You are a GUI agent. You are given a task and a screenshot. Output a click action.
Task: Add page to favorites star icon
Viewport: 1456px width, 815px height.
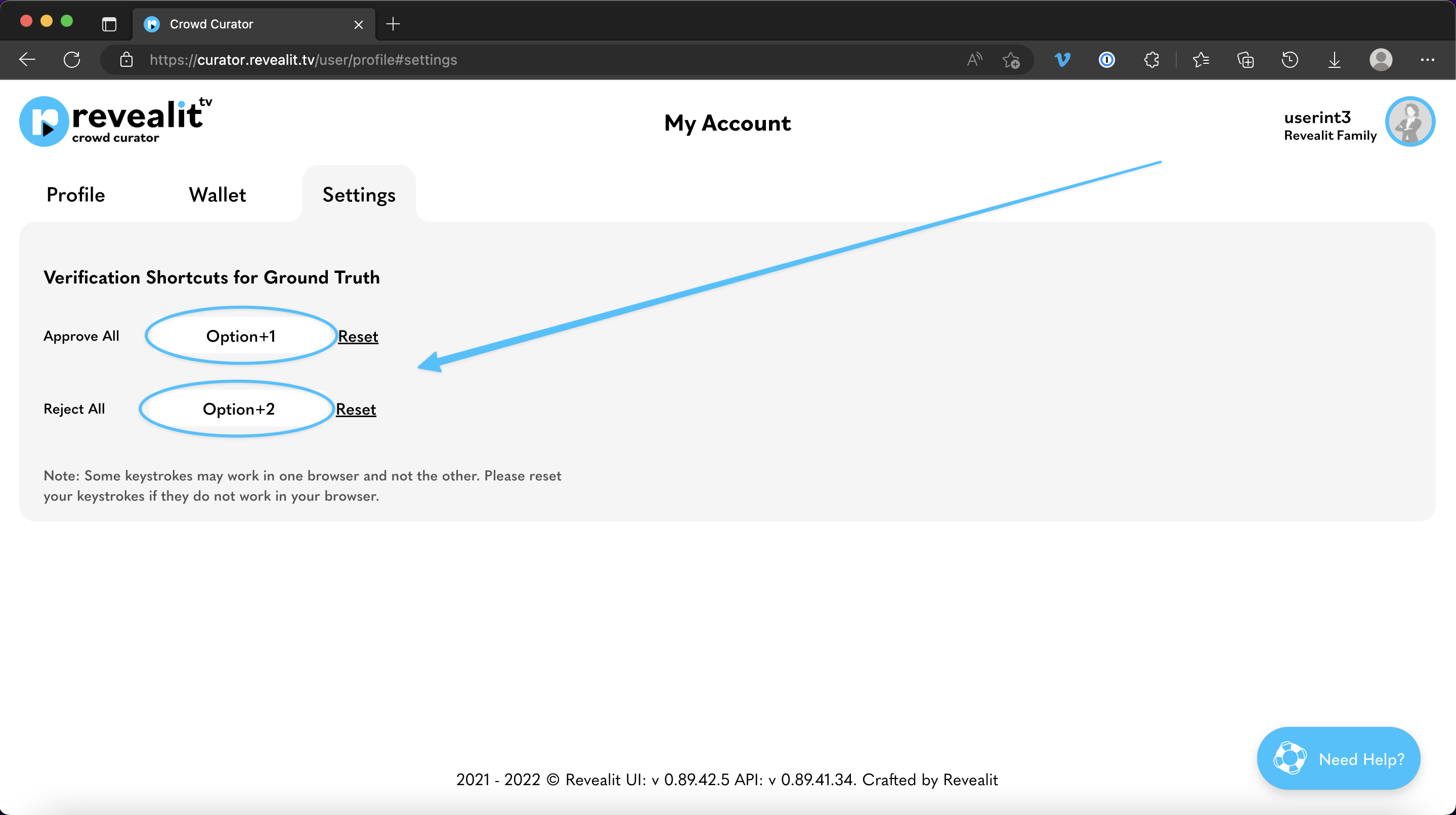coord(1011,59)
